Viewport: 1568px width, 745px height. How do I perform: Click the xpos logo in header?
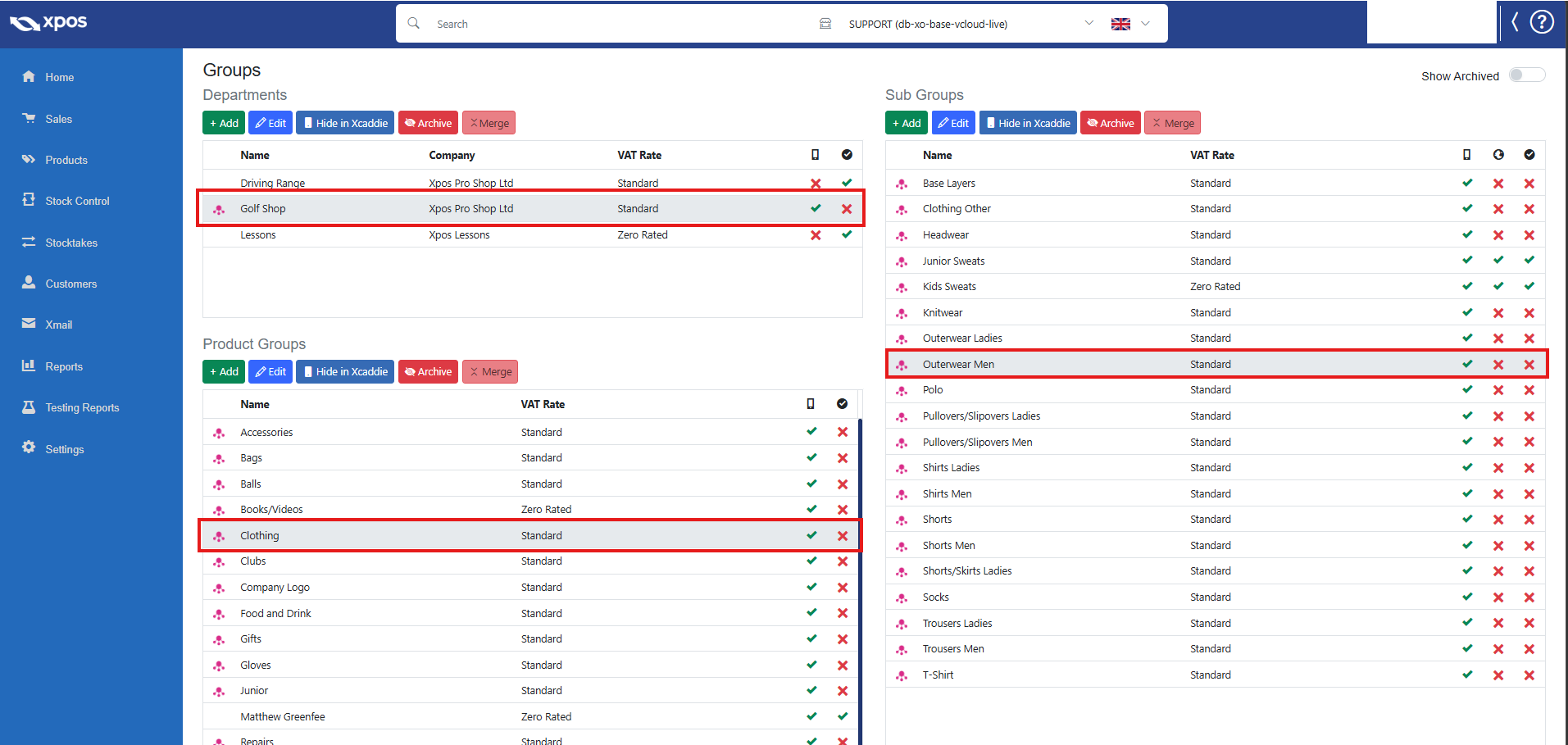pos(48,23)
